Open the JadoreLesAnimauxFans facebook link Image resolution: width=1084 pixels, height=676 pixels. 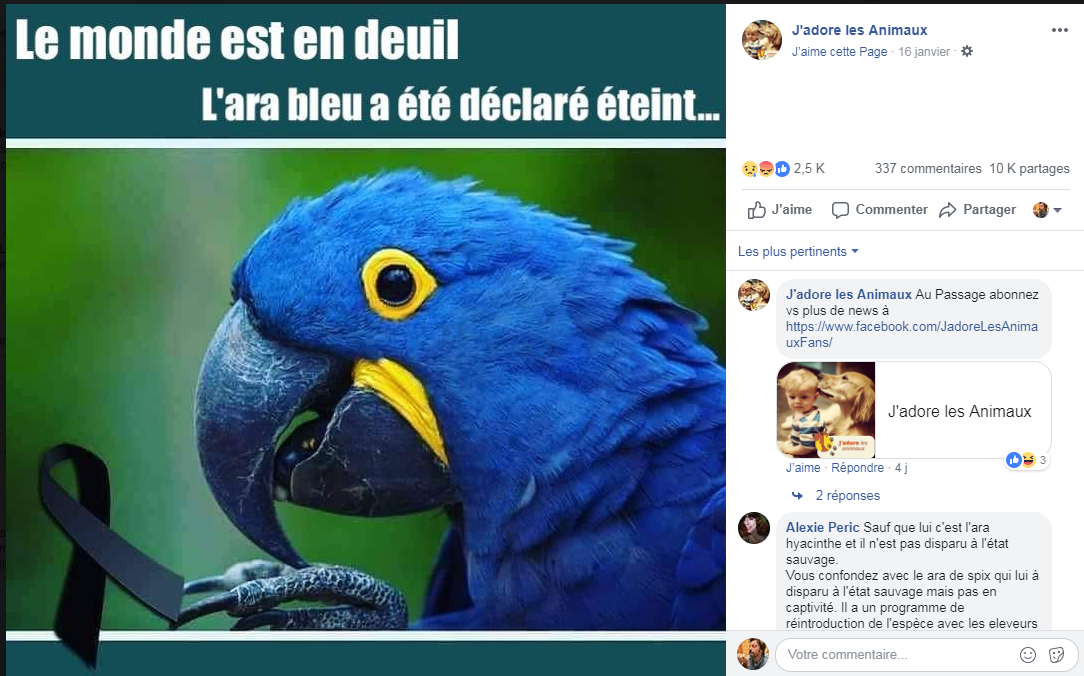point(912,335)
